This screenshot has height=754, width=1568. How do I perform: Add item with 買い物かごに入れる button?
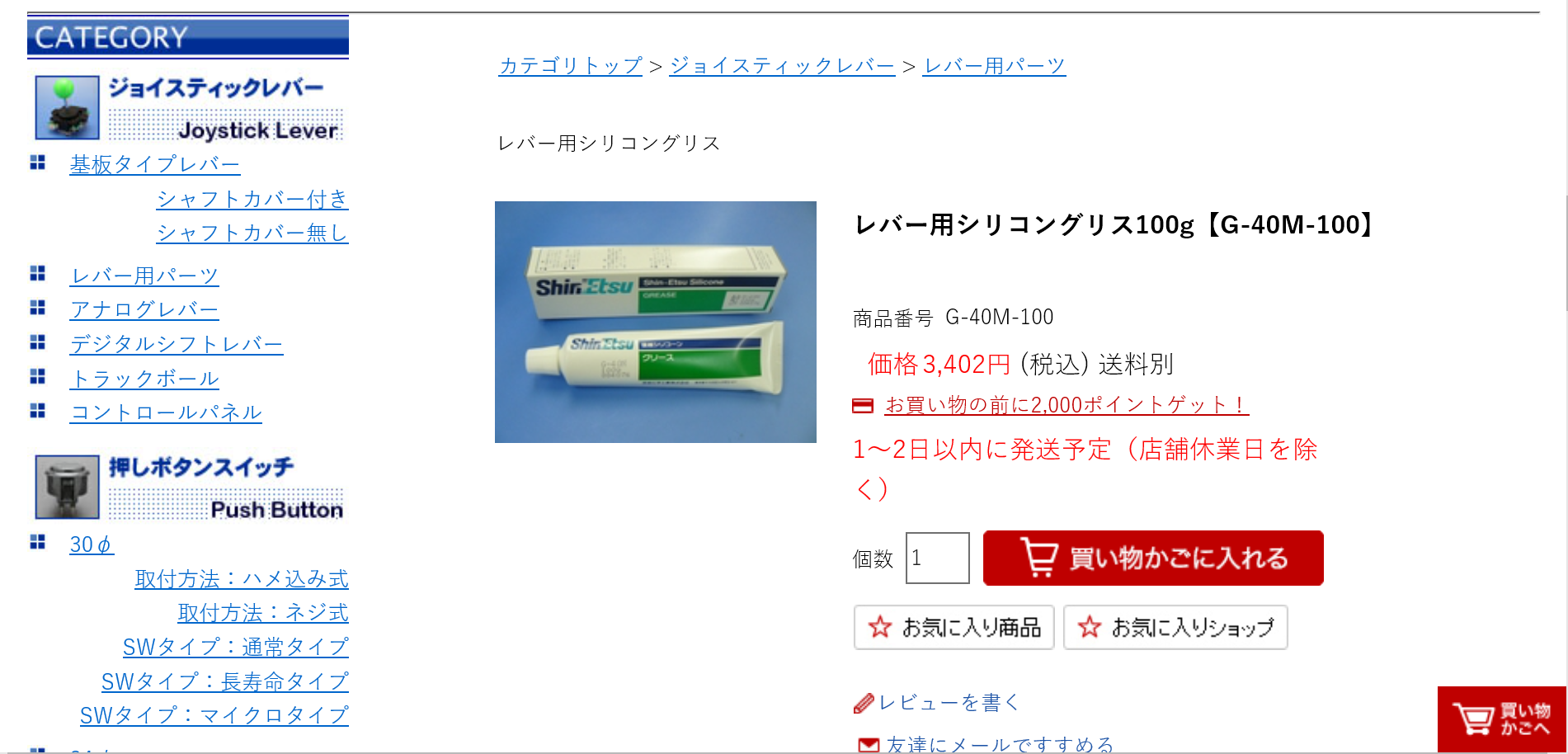coord(1153,558)
